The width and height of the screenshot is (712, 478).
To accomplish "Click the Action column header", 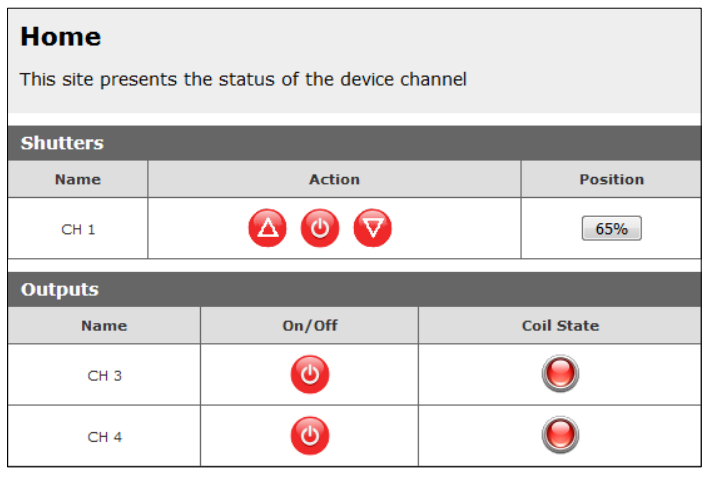I will click(x=334, y=180).
